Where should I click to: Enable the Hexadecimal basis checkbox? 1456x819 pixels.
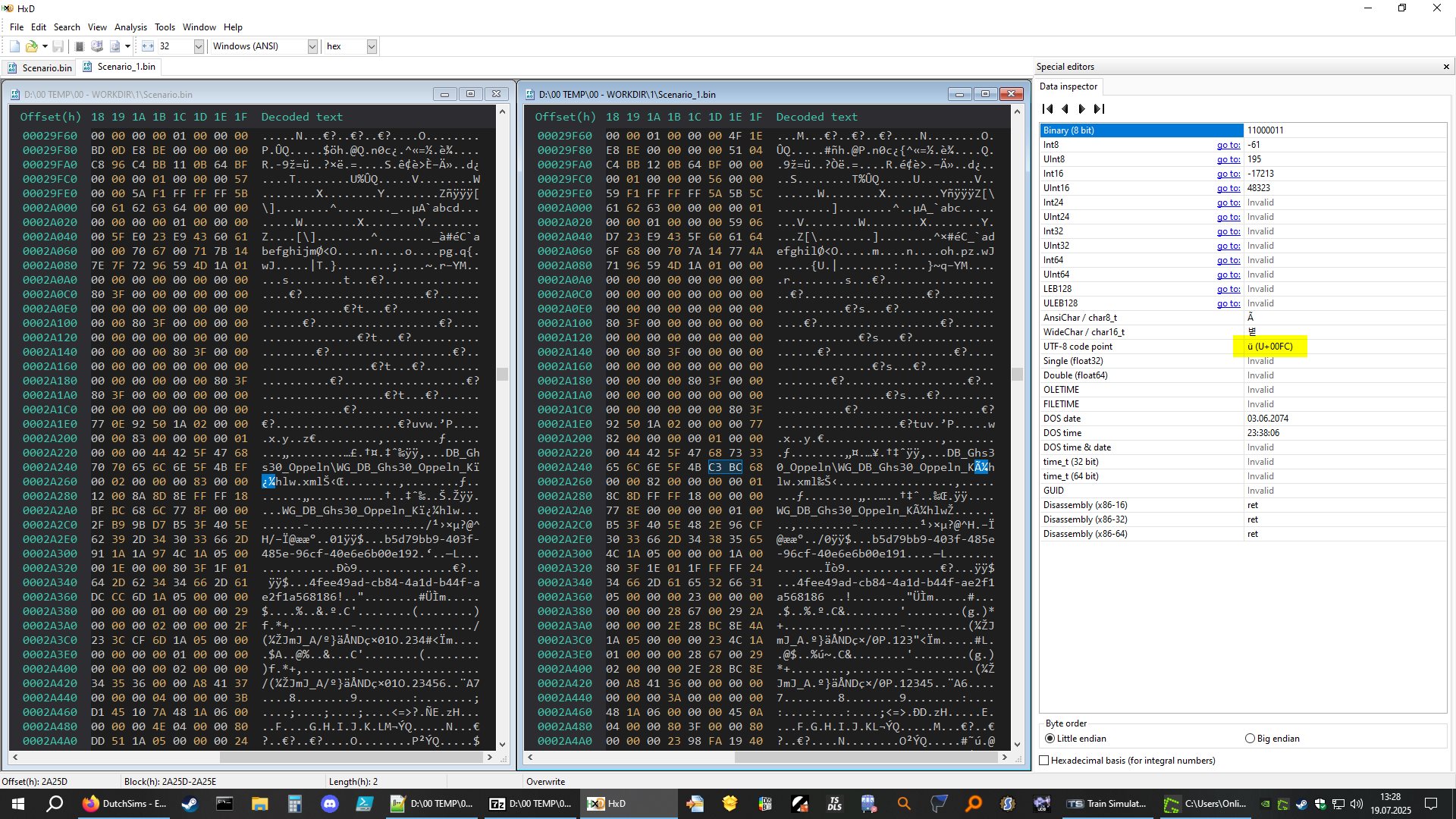[x=1044, y=761]
